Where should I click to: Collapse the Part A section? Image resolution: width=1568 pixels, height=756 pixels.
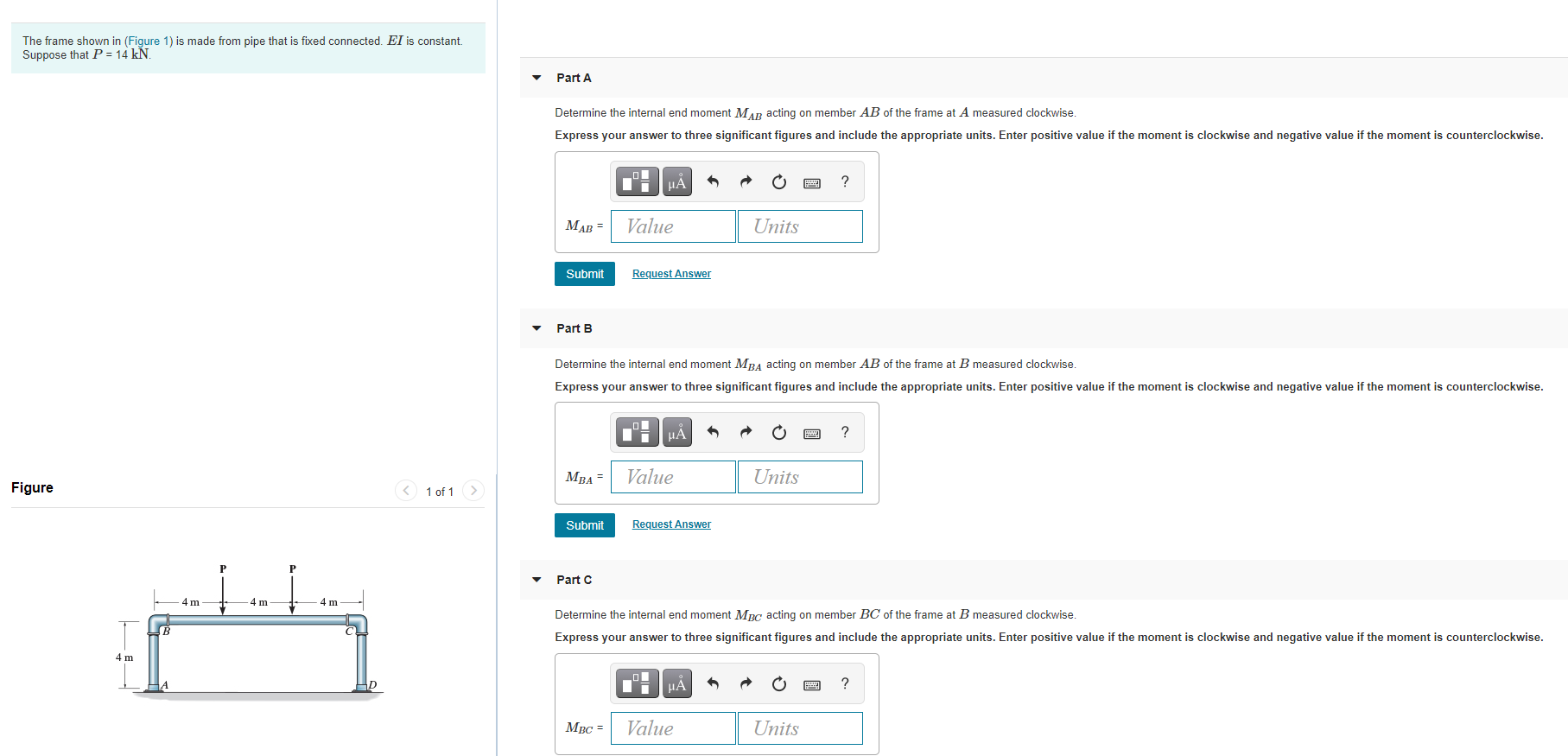536,78
